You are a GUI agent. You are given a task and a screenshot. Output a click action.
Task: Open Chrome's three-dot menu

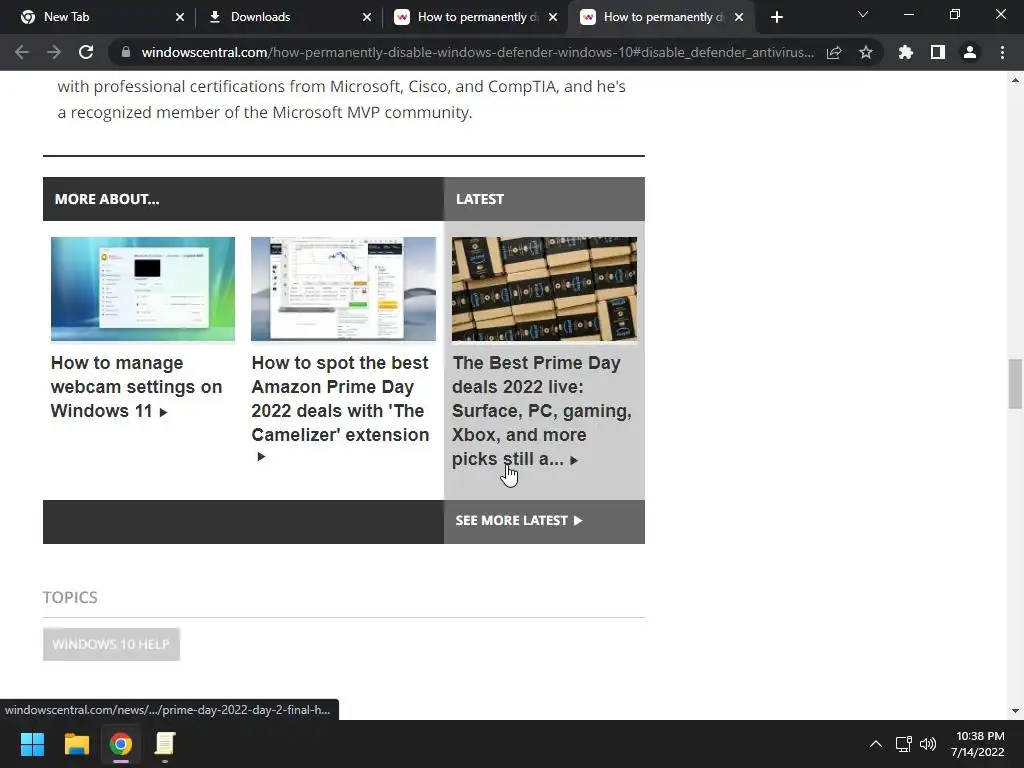1002,52
